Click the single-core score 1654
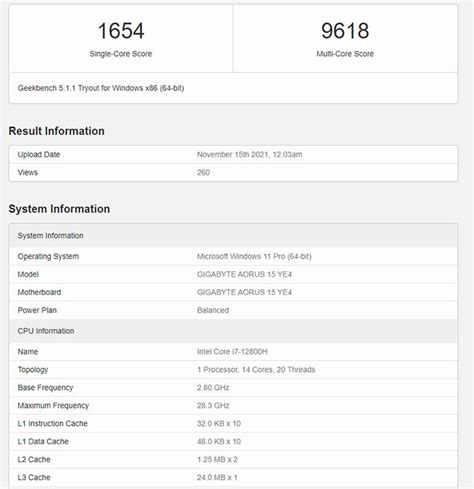 tap(121, 31)
